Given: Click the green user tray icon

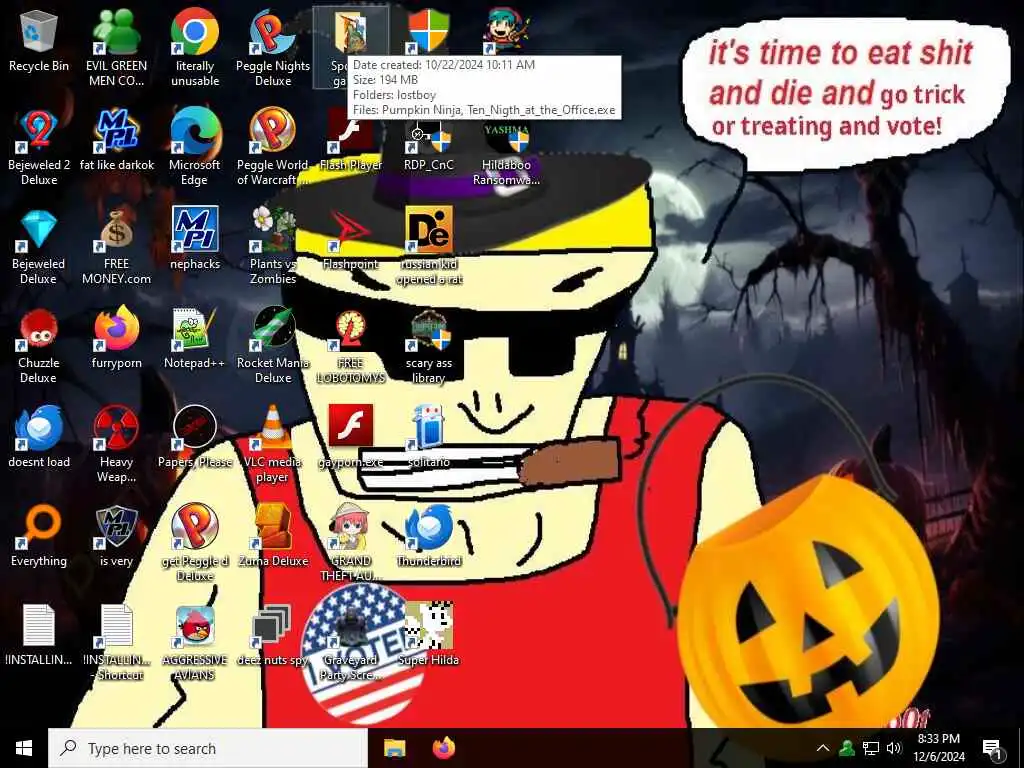Looking at the screenshot, I should click(847, 748).
